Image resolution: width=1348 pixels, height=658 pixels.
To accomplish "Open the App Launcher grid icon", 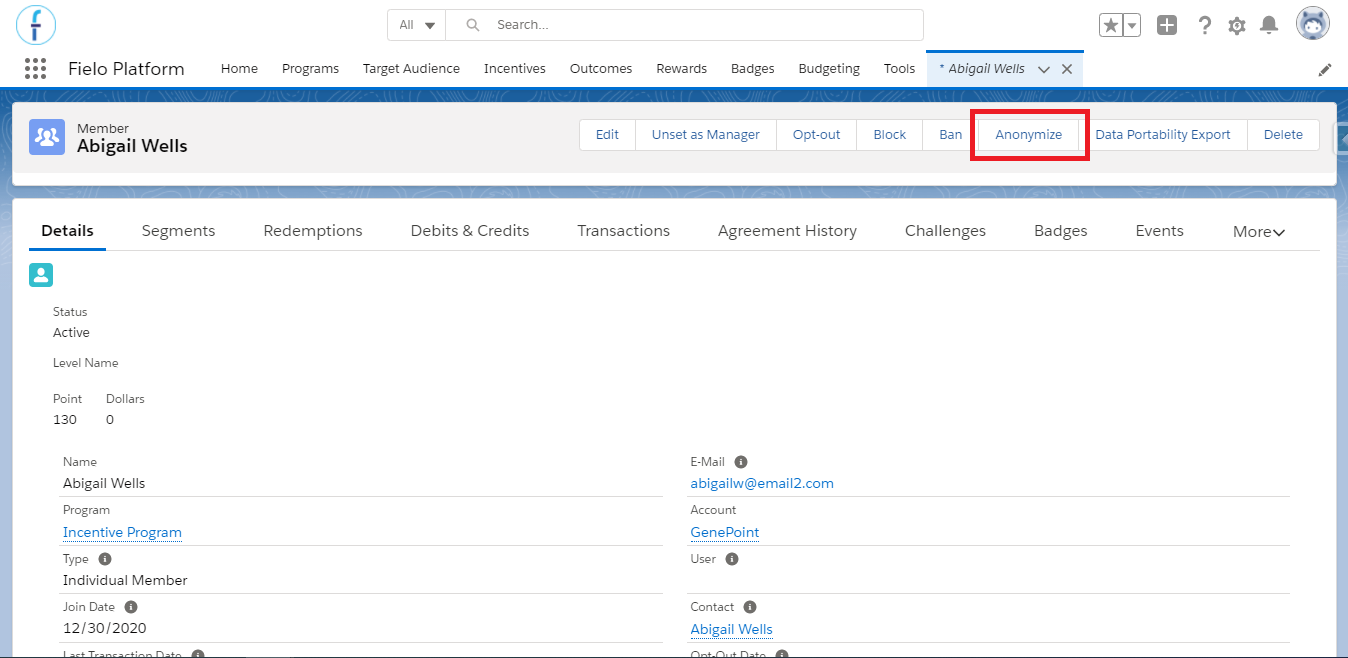I will [x=35, y=68].
